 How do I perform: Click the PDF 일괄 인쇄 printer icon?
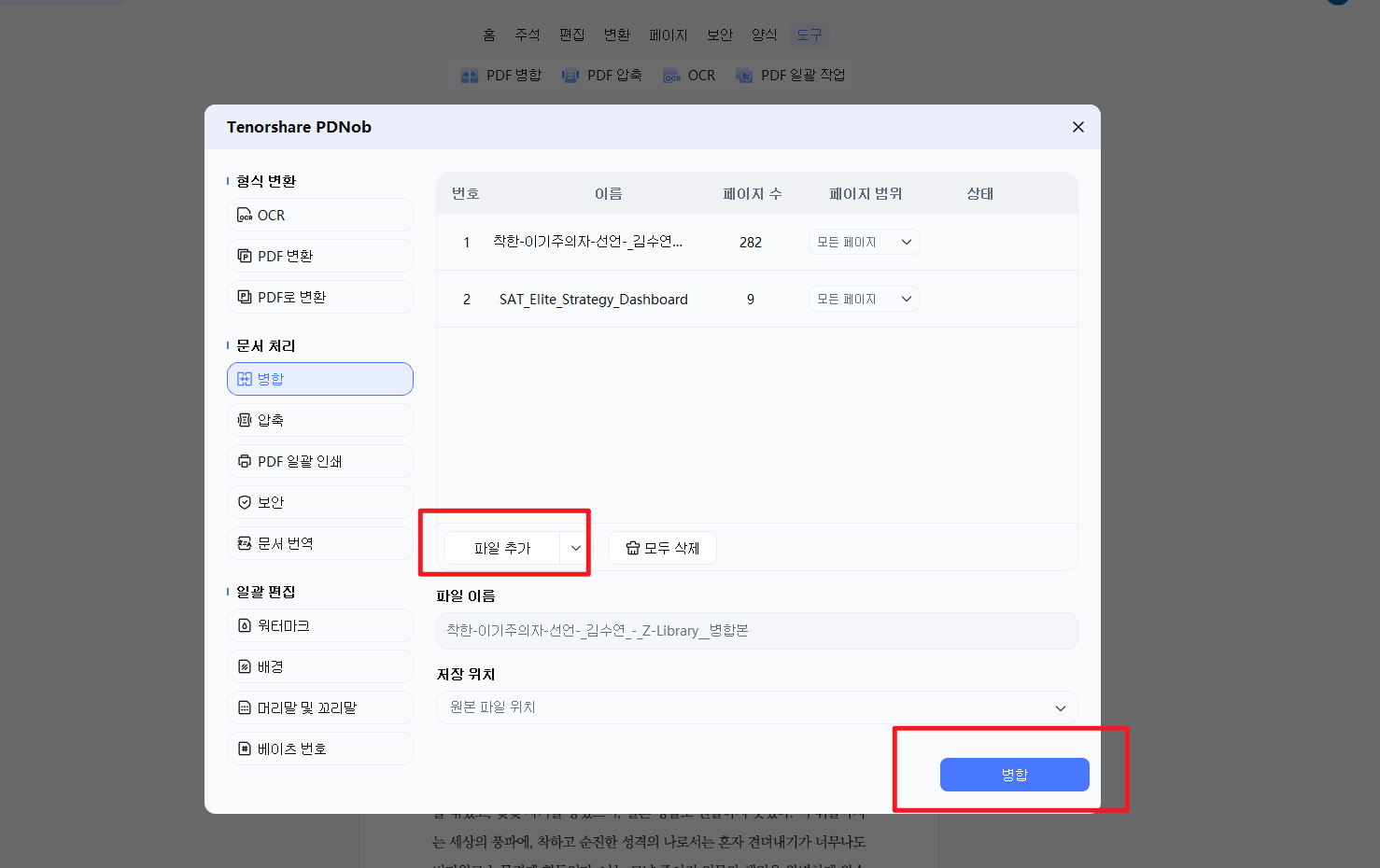(245, 461)
